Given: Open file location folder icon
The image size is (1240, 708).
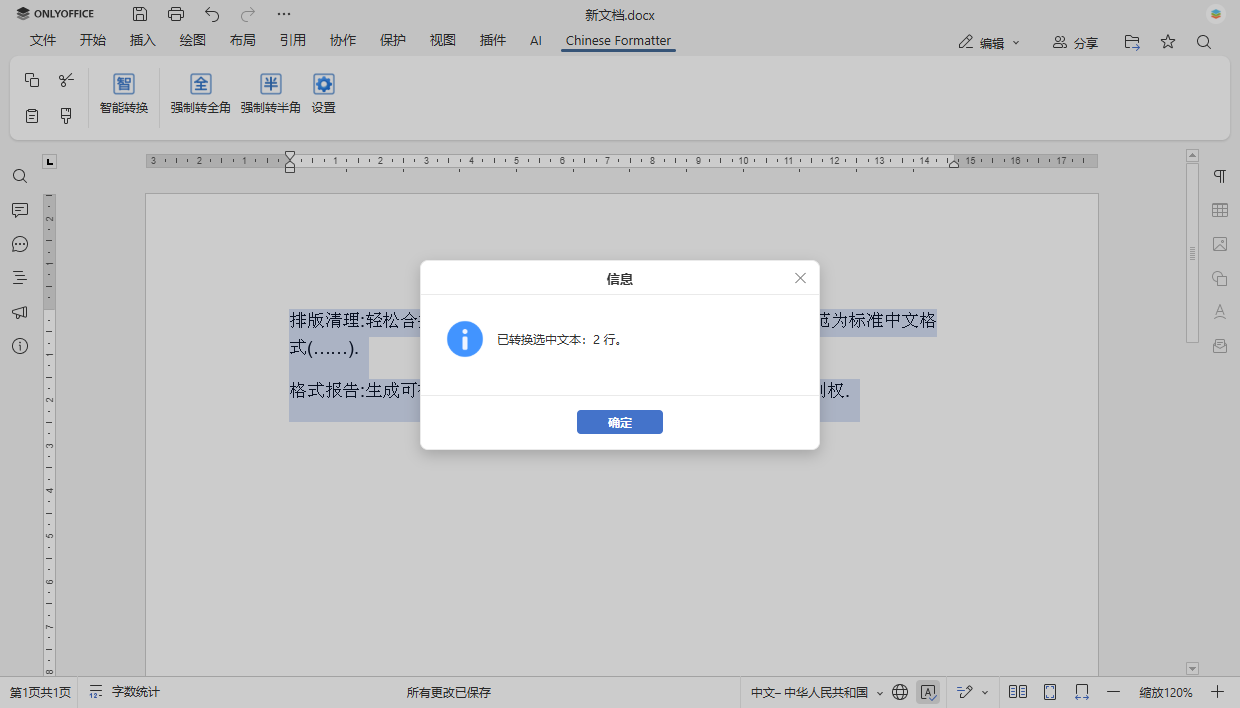Looking at the screenshot, I should (x=1132, y=42).
